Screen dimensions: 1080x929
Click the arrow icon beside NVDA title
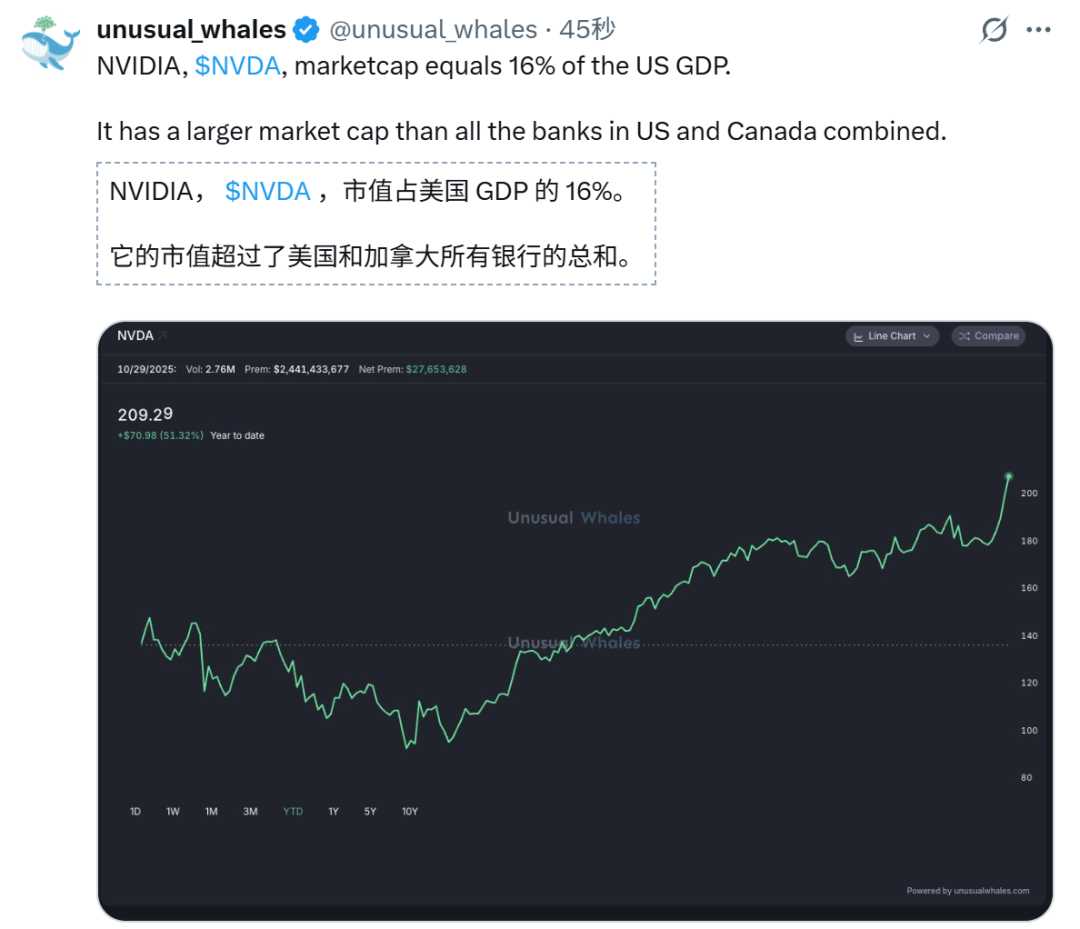point(163,336)
